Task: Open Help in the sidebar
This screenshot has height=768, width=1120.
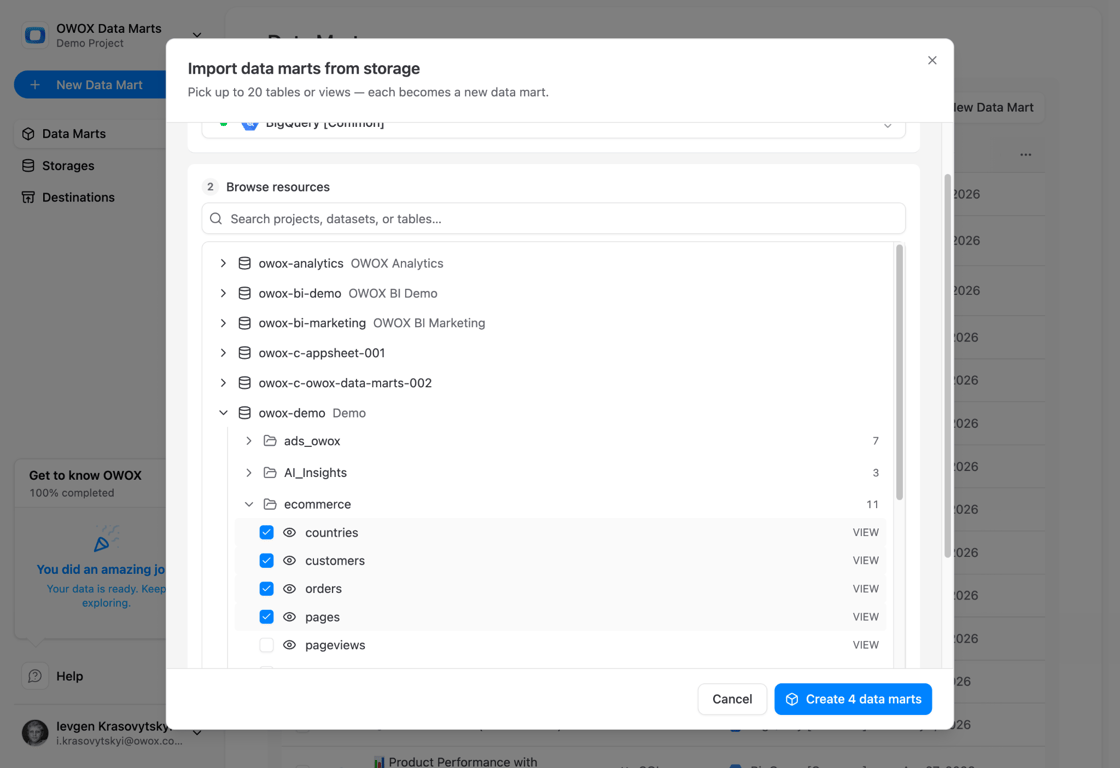Action: 69,676
